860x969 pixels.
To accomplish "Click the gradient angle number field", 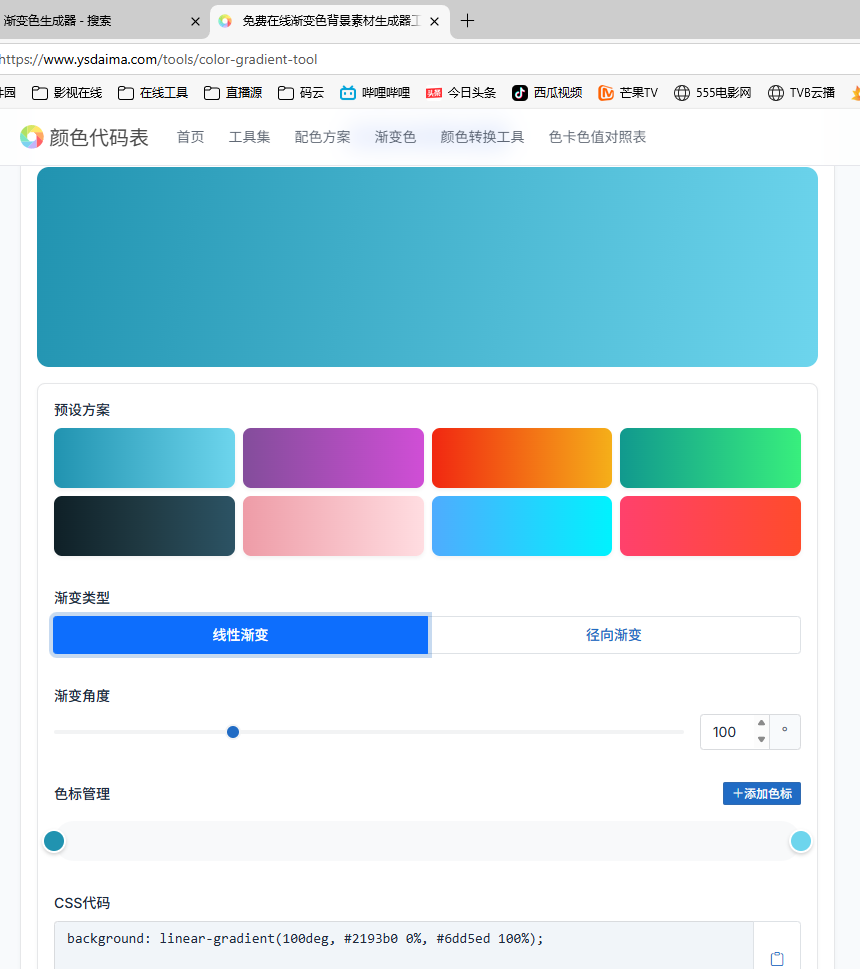I will pos(726,732).
